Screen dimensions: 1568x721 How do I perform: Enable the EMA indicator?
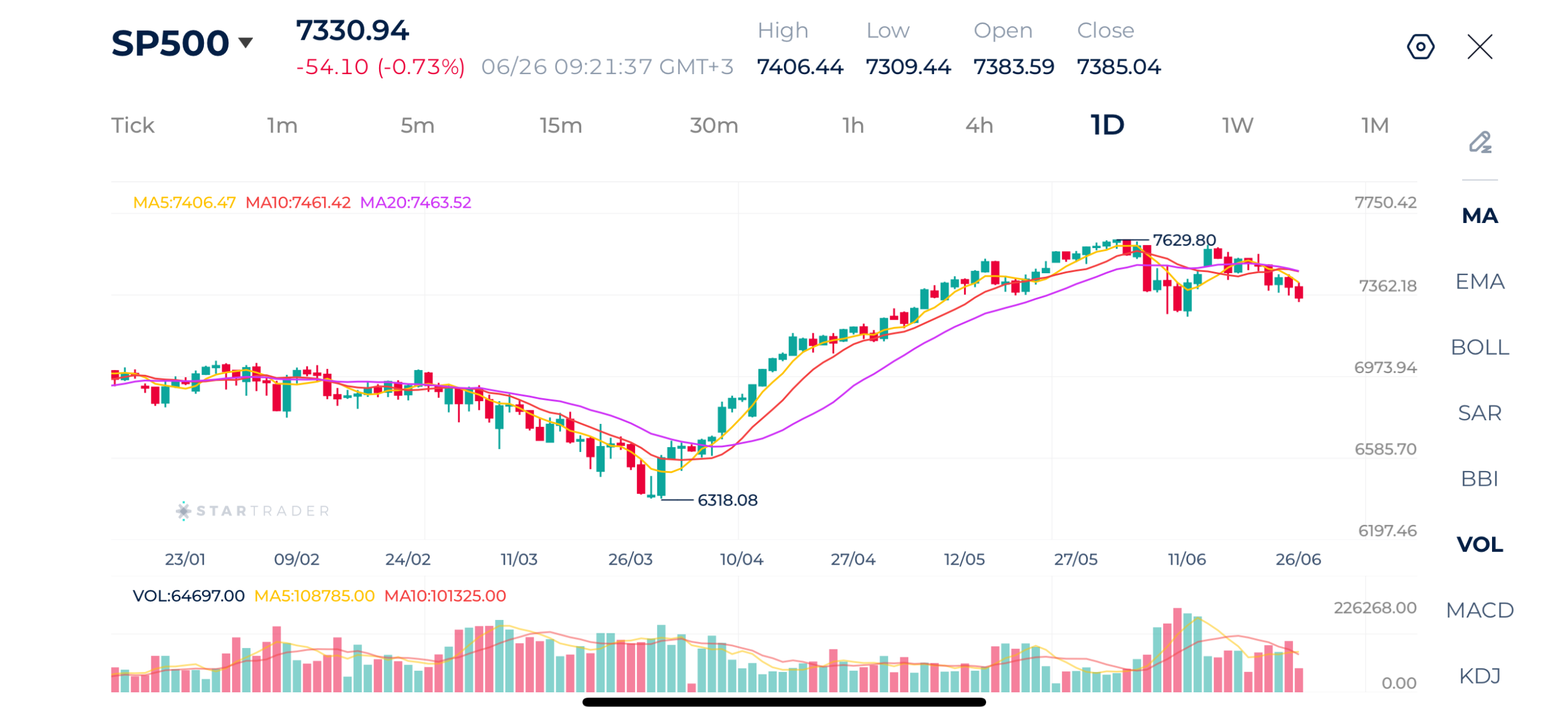pyautogui.click(x=1479, y=281)
